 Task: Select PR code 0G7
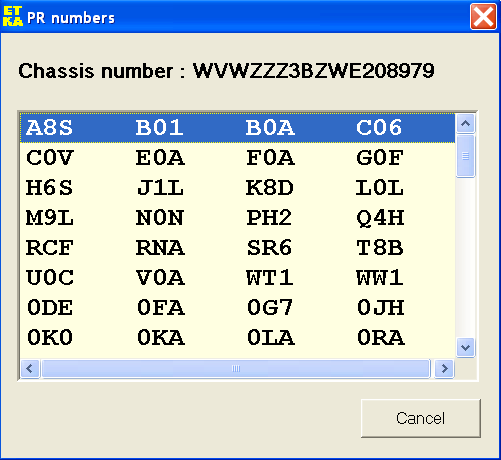click(x=269, y=308)
